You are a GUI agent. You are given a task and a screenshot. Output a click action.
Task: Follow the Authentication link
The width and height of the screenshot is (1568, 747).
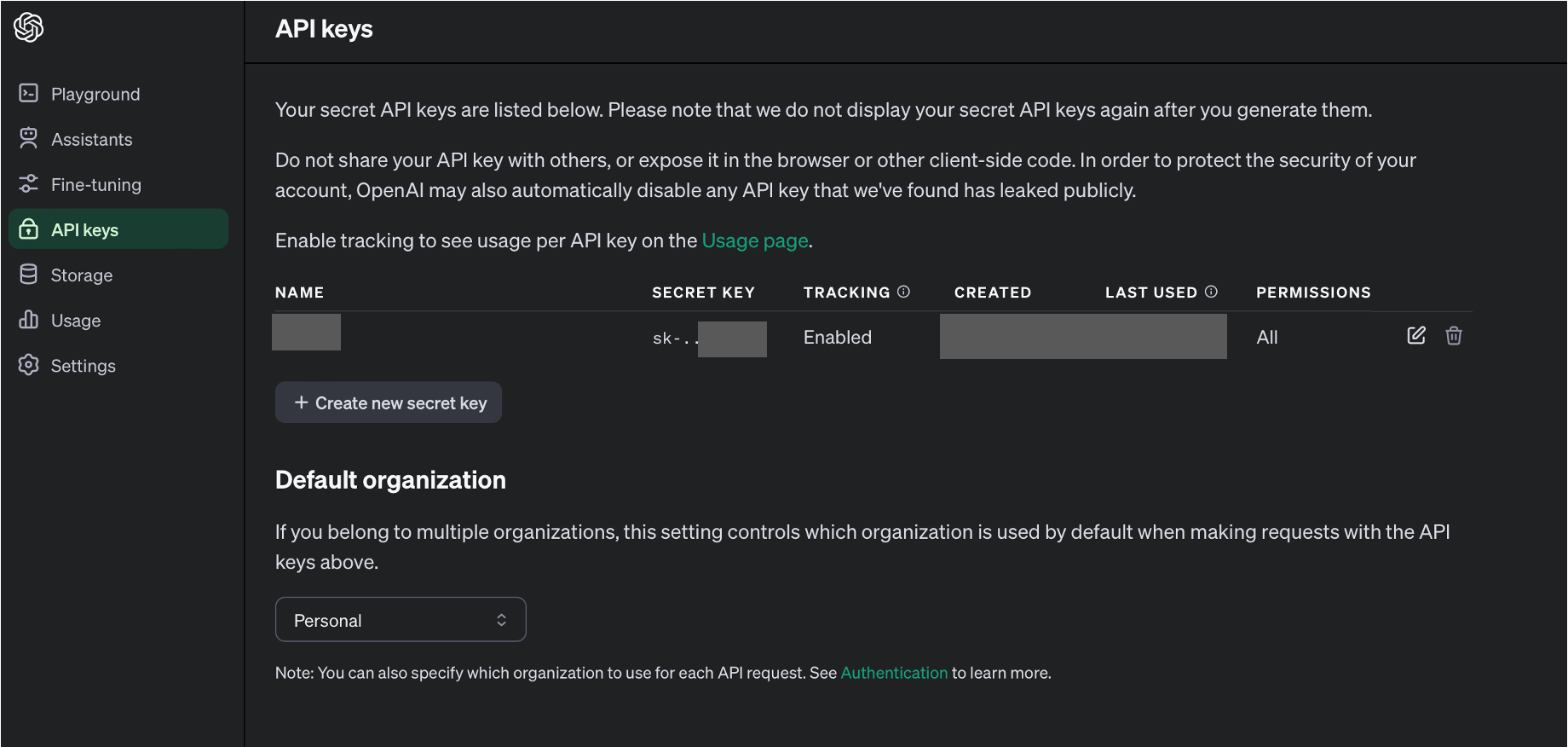[x=894, y=673]
